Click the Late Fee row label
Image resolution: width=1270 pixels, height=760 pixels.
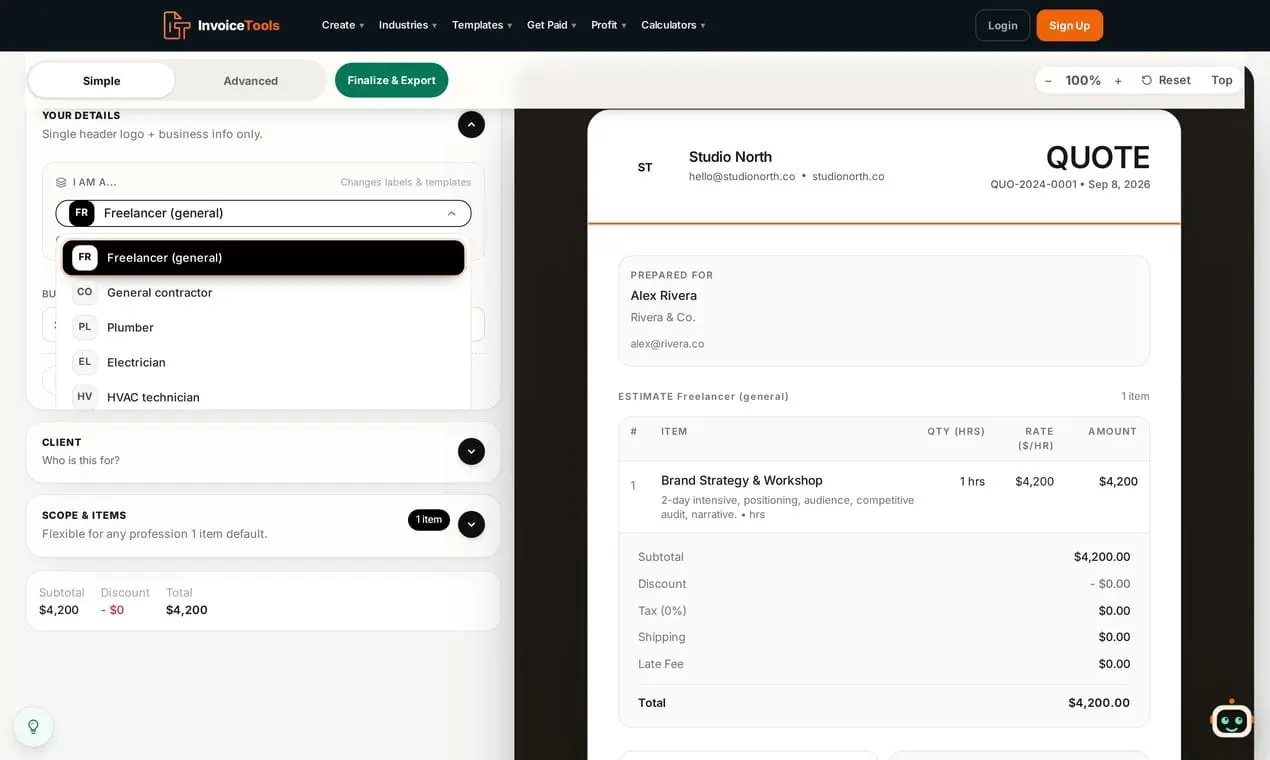tap(661, 663)
